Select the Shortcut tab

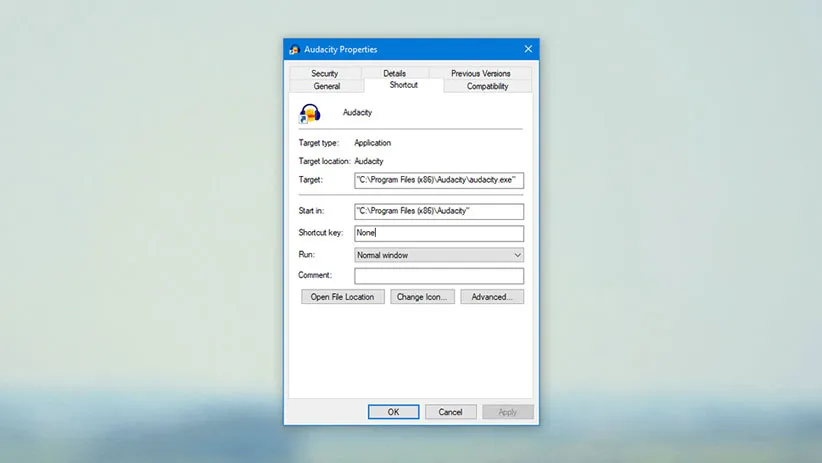pos(403,85)
